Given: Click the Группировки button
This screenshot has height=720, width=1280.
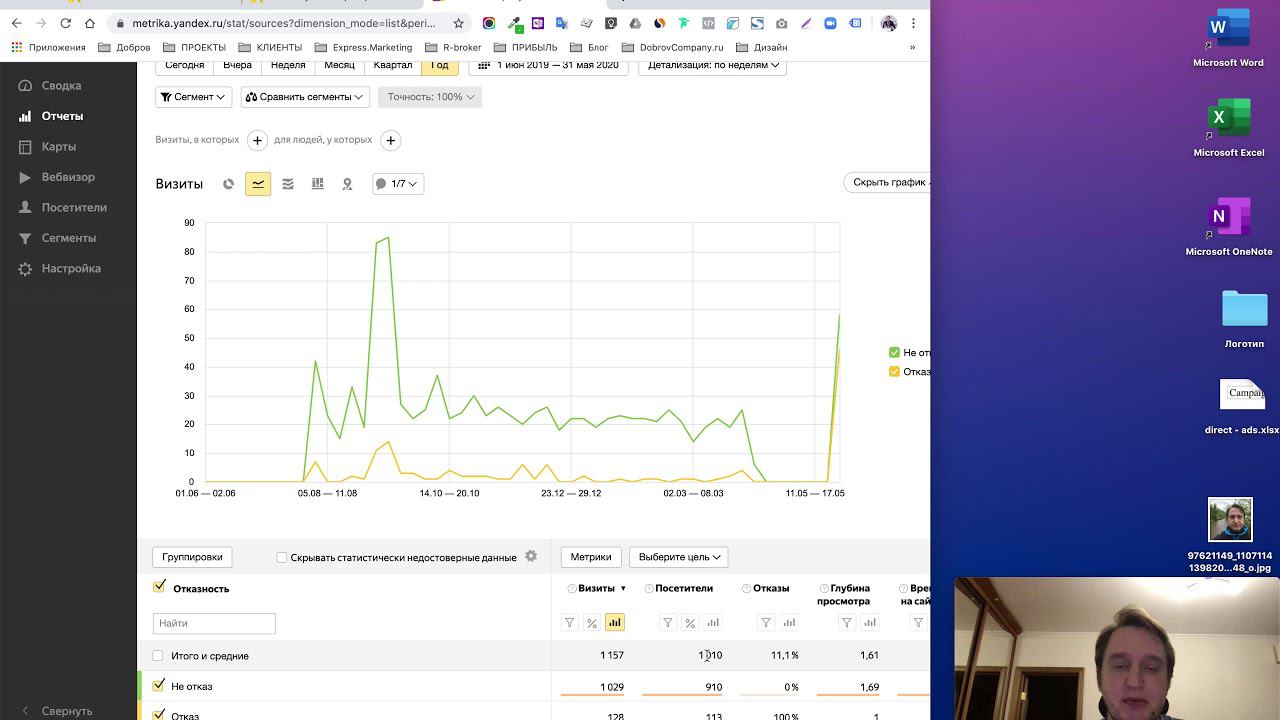Looking at the screenshot, I should [x=192, y=557].
